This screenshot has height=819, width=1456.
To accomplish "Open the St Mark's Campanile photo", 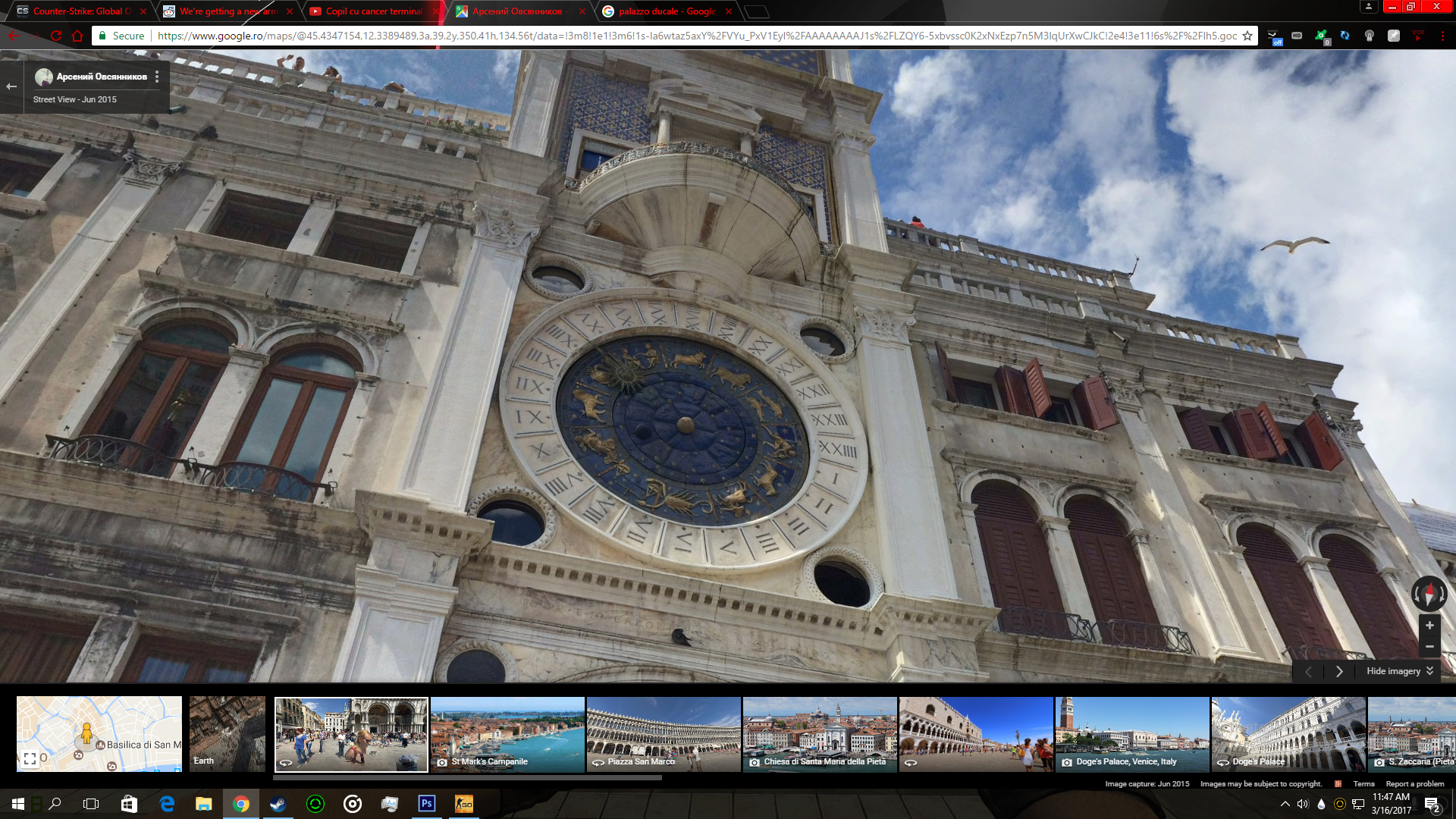I will click(x=507, y=734).
